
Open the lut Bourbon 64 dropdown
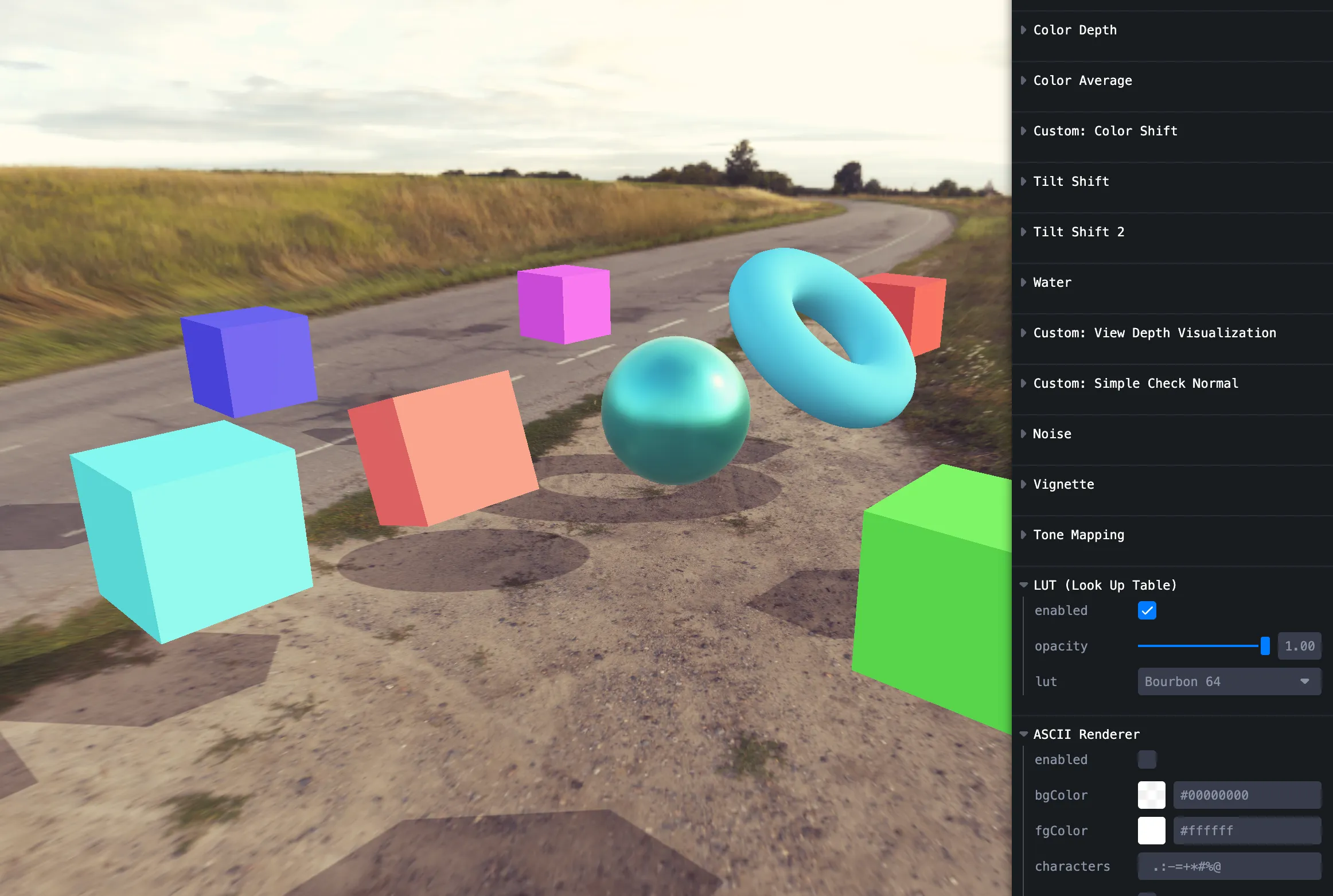pos(1229,681)
